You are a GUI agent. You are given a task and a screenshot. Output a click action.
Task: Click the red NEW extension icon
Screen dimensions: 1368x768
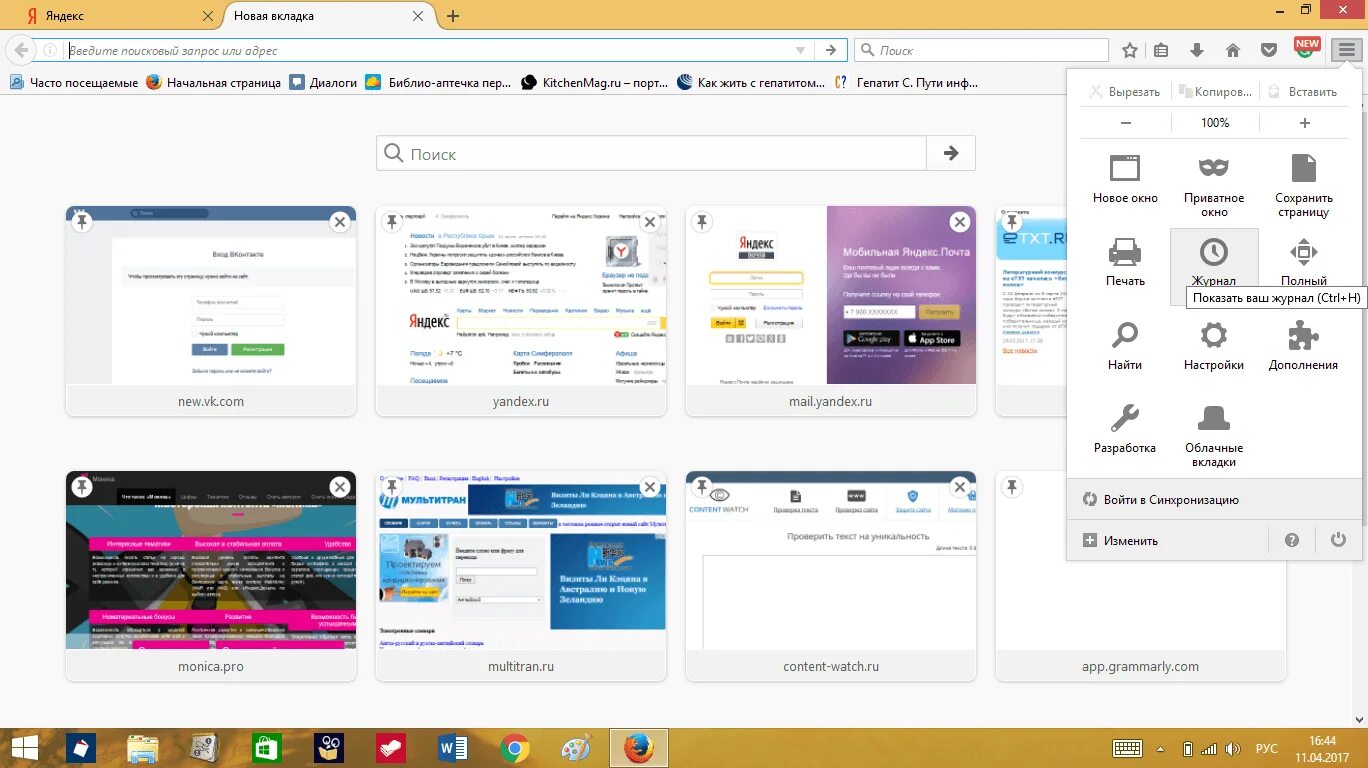pos(1306,48)
